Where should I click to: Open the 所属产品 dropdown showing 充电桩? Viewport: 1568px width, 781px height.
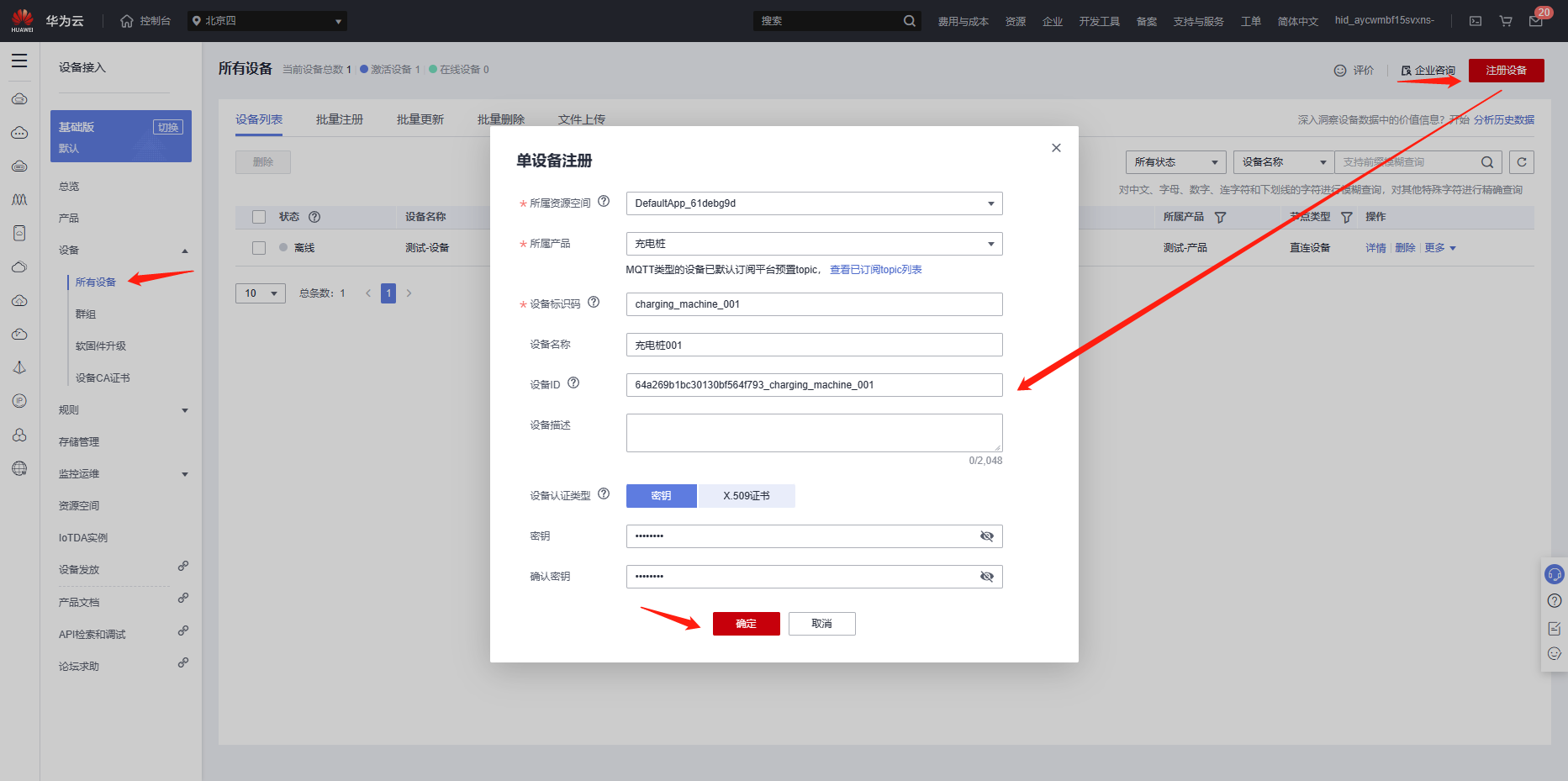tap(814, 244)
